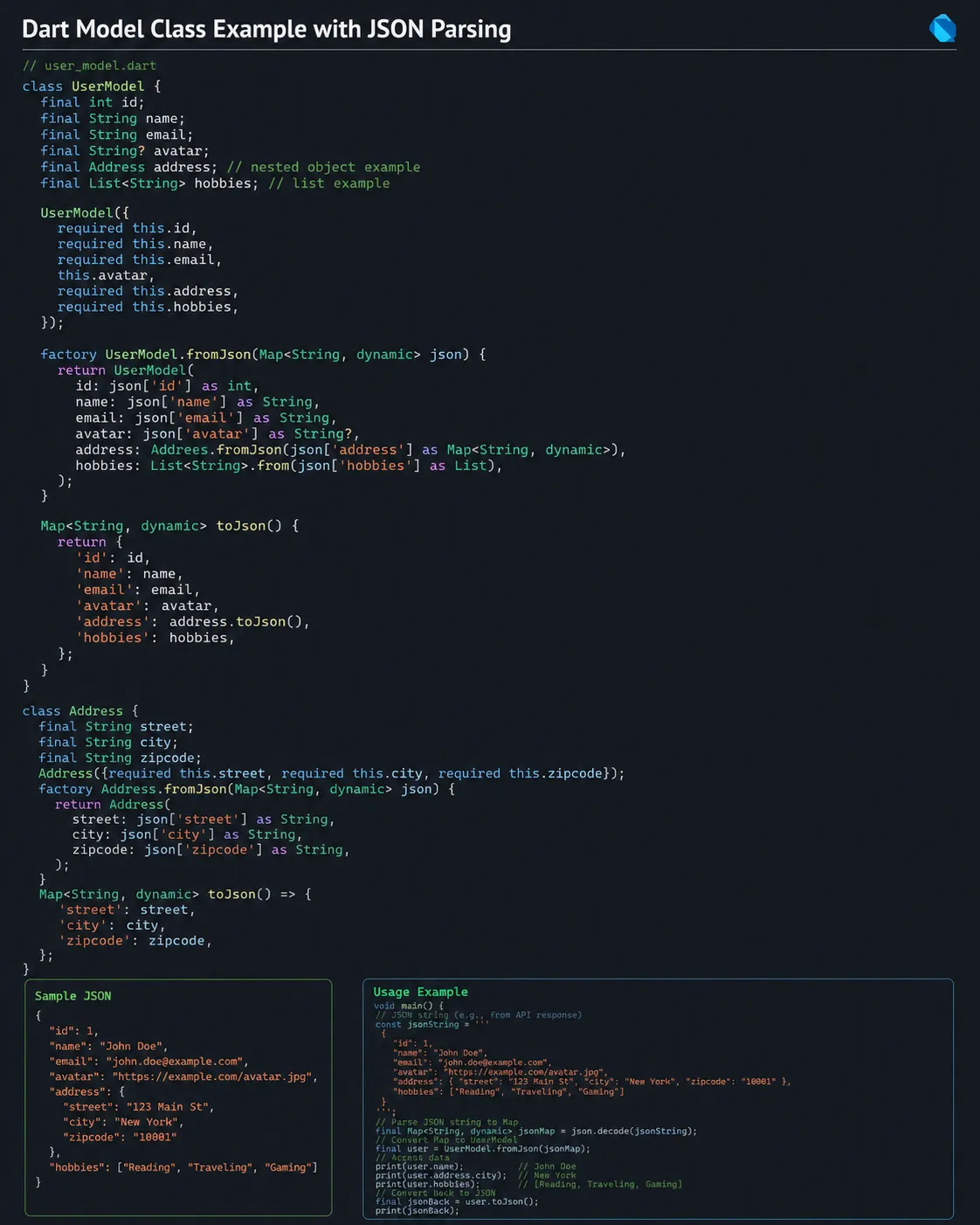The height and width of the screenshot is (1225, 980).
Task: Click the comment '// user_model.dart'
Action: coord(89,66)
